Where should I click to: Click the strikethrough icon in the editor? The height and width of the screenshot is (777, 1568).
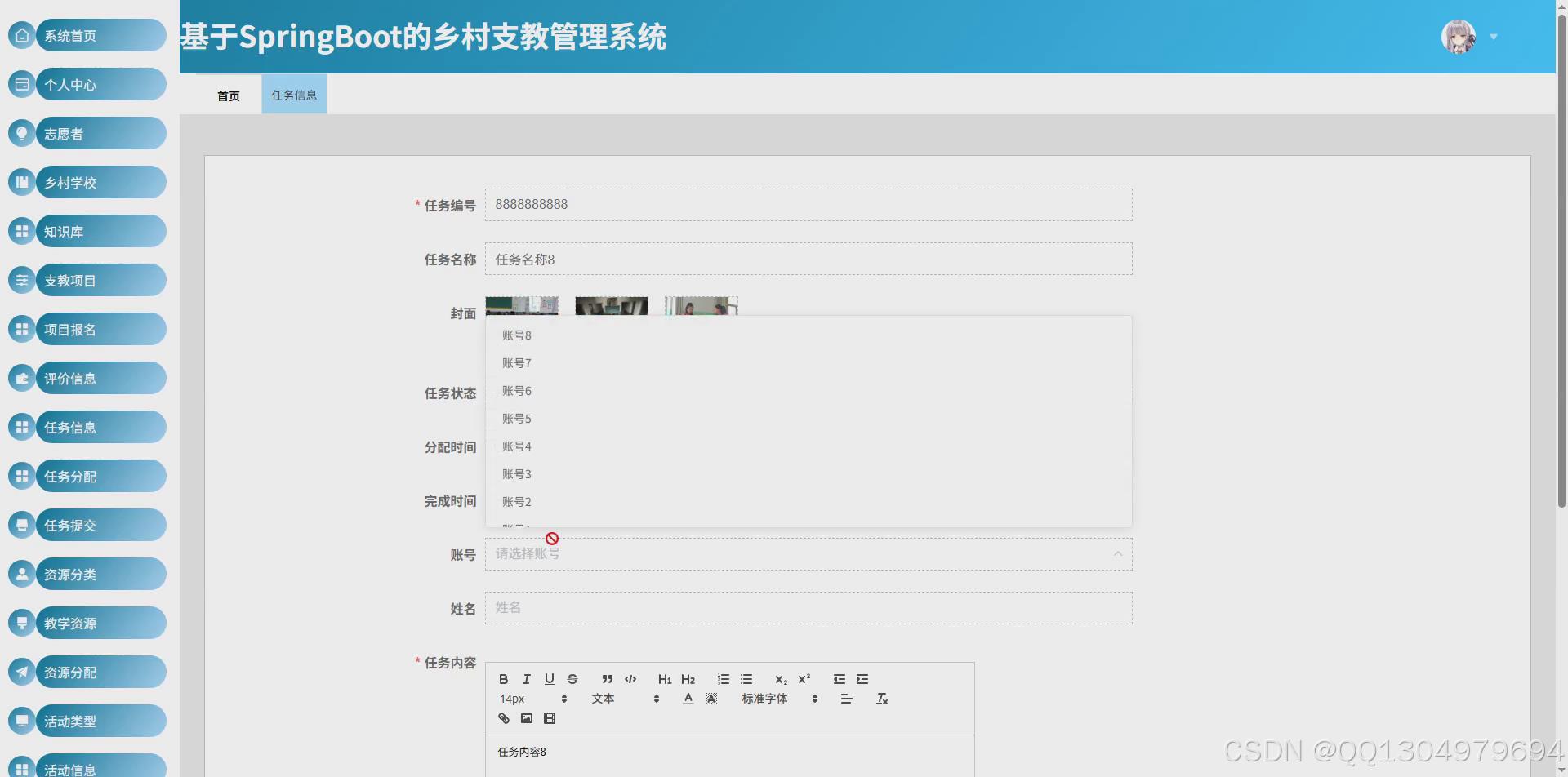(572, 678)
